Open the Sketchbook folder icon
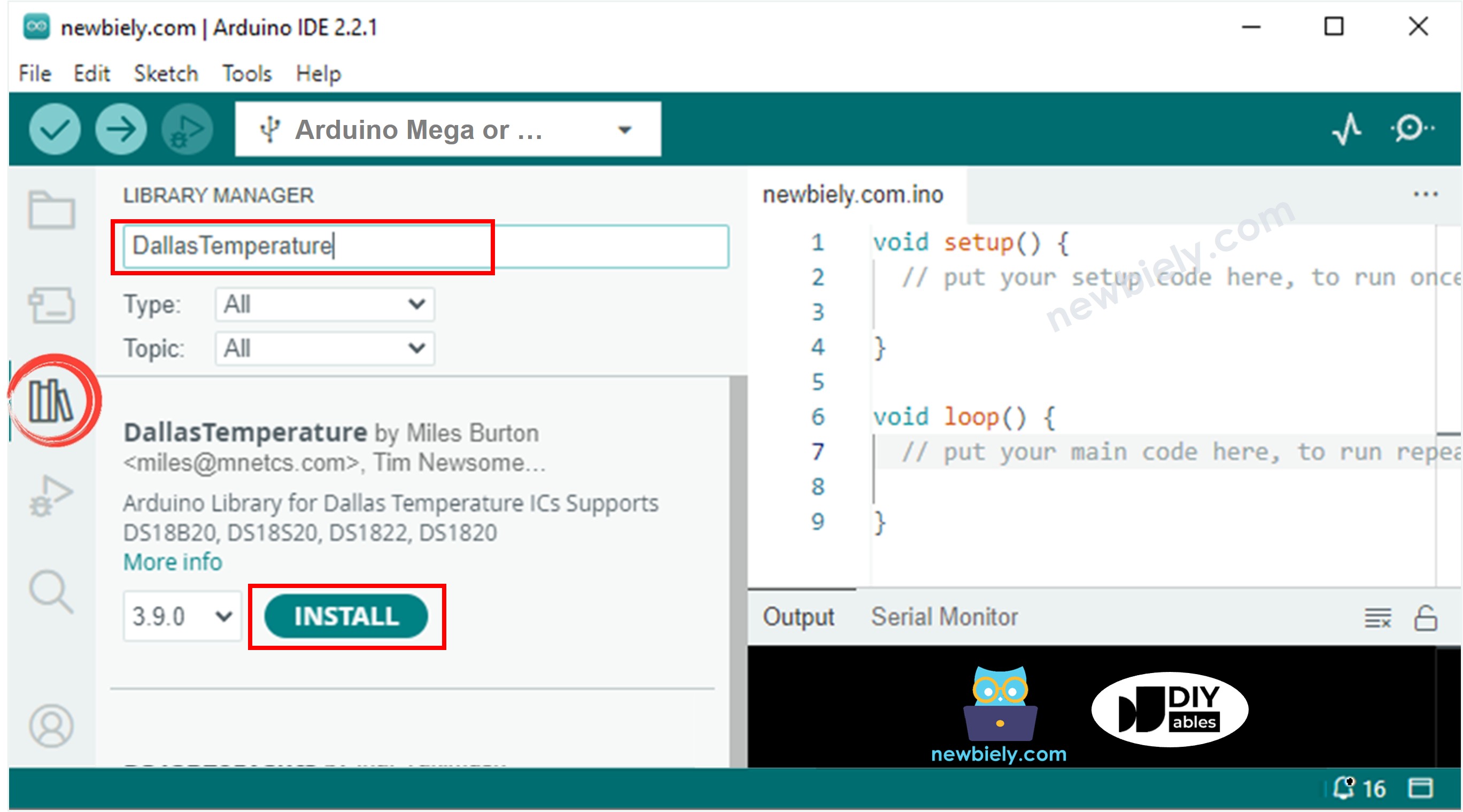 [52, 211]
